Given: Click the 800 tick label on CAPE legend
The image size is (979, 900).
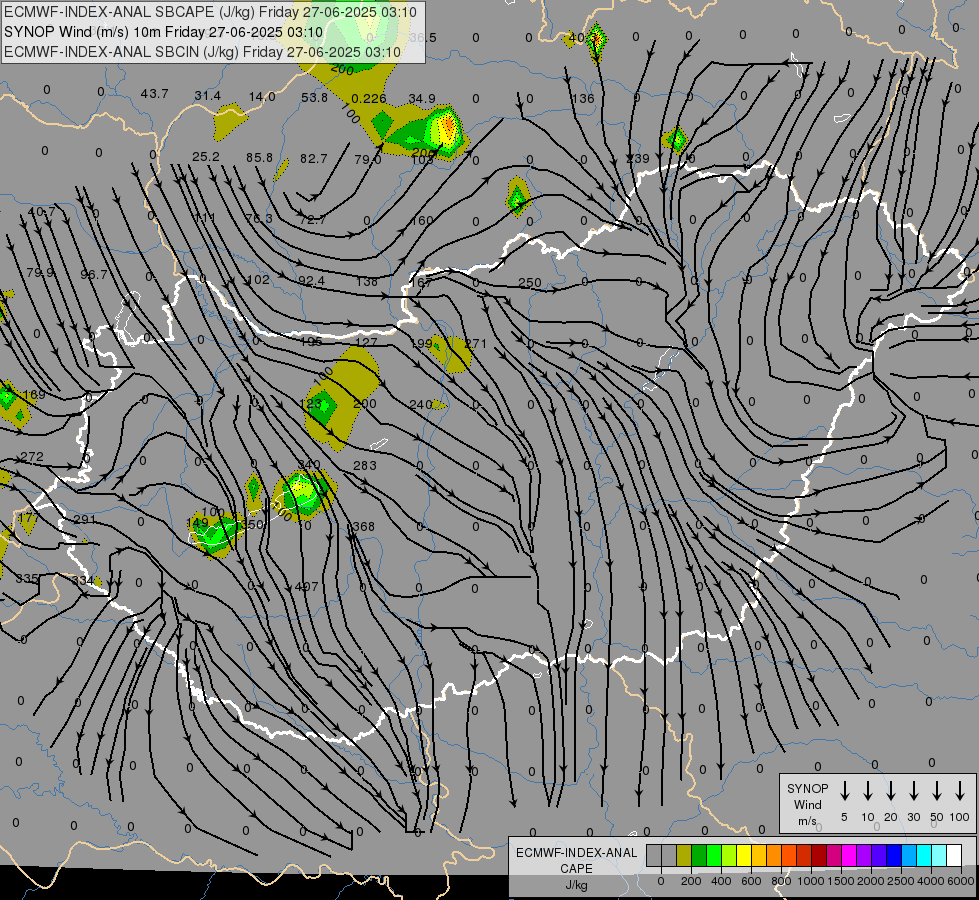Looking at the screenshot, I should coord(781,881).
